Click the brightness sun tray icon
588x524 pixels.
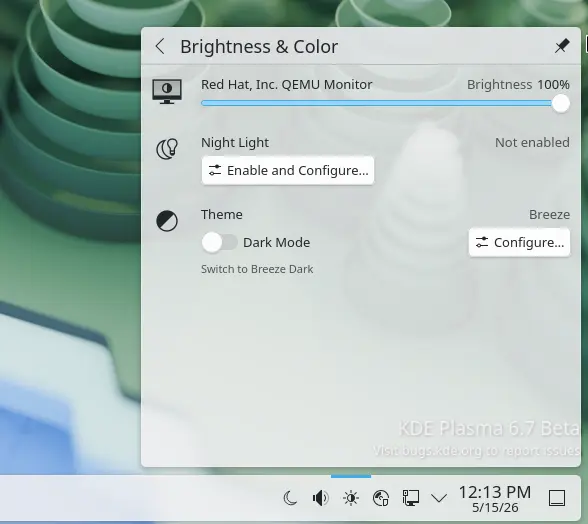coord(351,498)
